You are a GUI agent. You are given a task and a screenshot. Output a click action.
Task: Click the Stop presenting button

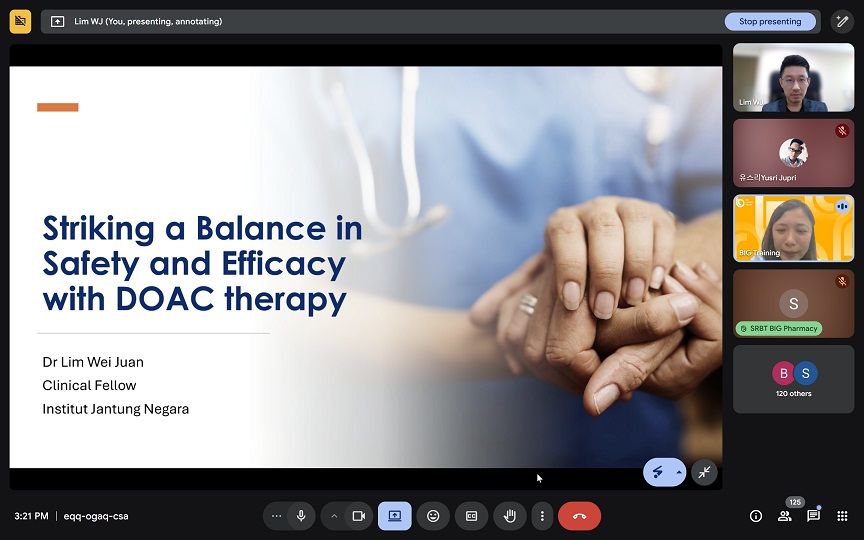[770, 21]
